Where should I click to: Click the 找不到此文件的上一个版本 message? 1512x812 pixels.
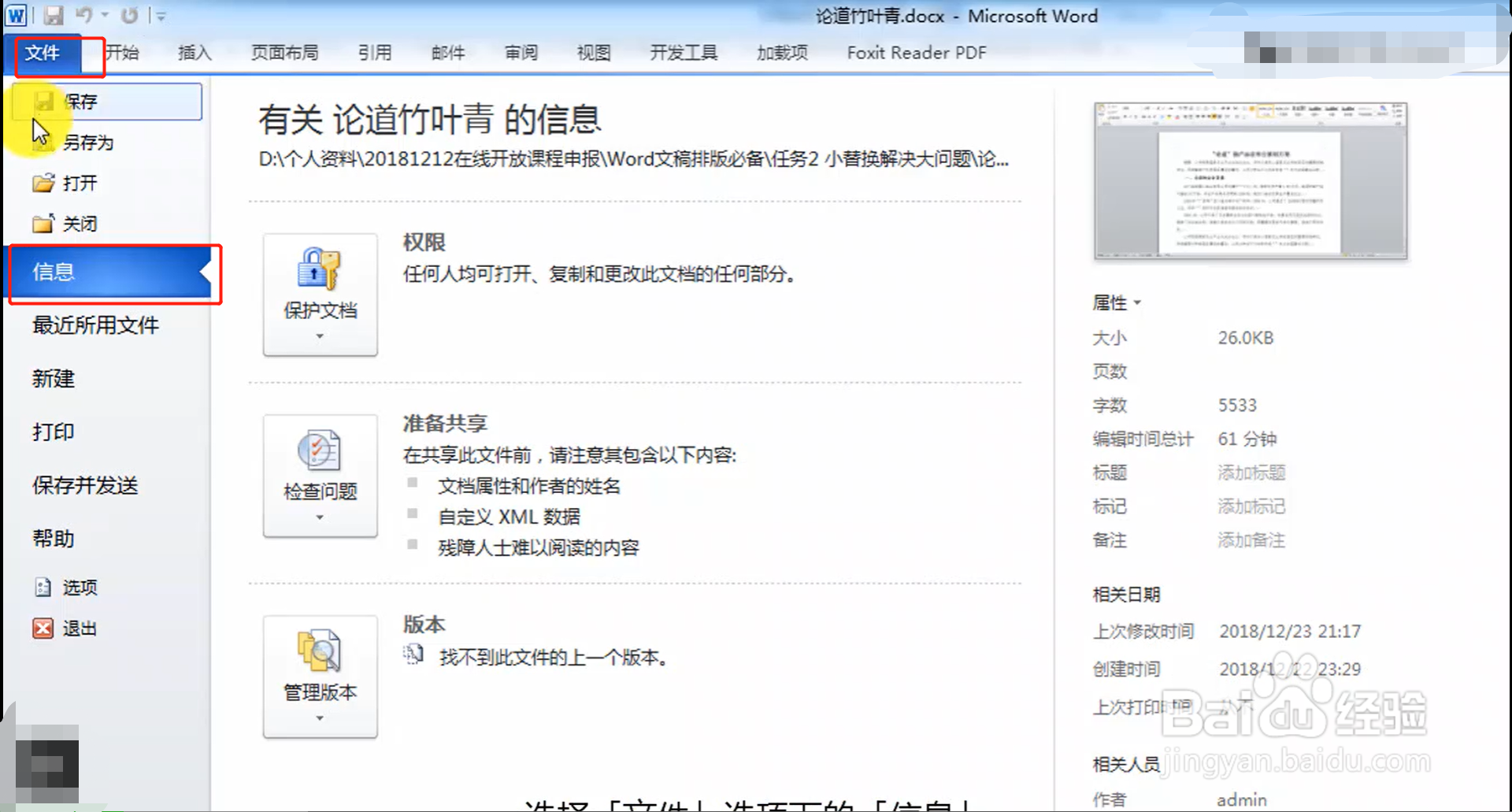click(x=554, y=658)
